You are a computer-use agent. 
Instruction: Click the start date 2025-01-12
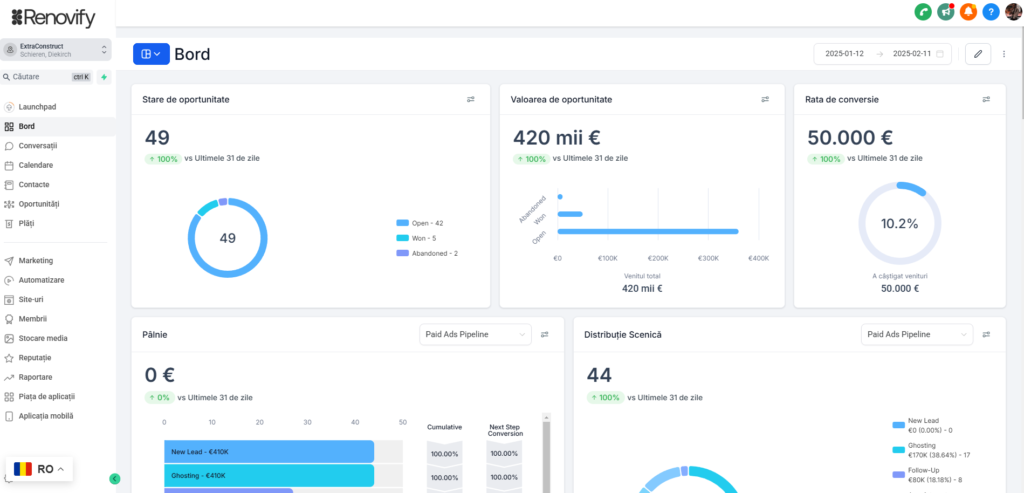point(844,54)
